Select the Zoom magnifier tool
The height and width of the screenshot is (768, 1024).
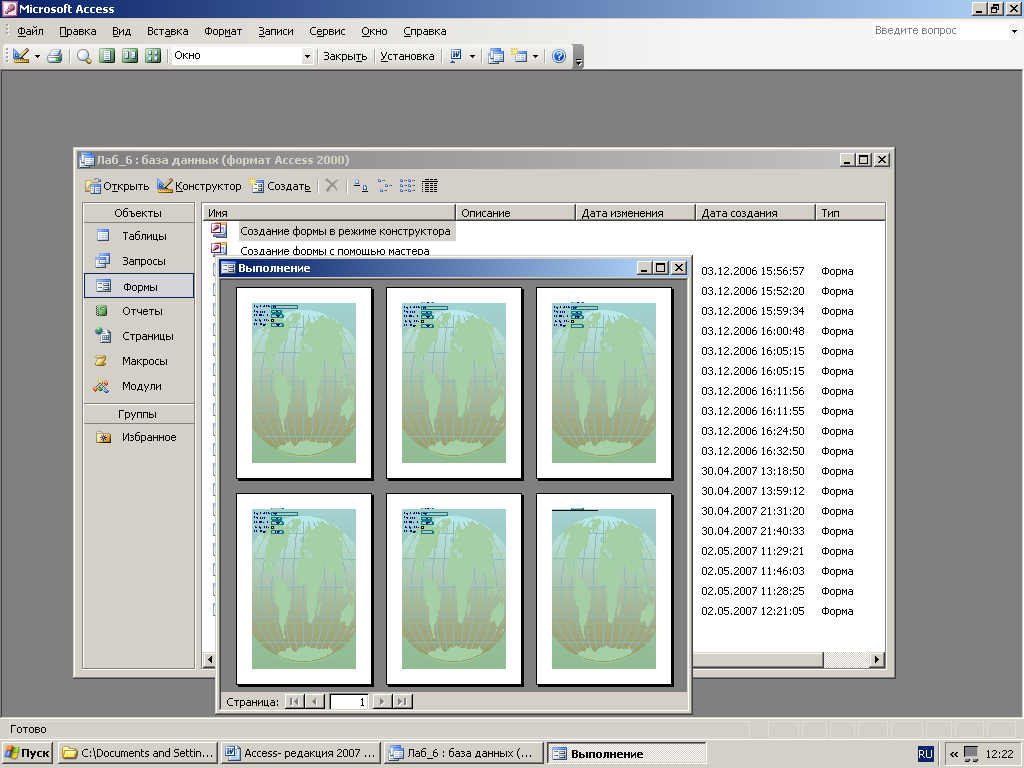pos(84,56)
